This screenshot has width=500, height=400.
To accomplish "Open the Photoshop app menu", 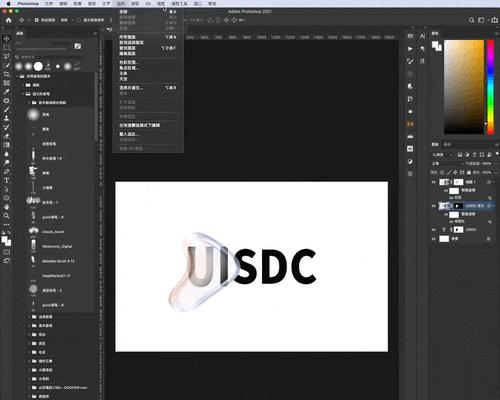I will click(x=28, y=4).
